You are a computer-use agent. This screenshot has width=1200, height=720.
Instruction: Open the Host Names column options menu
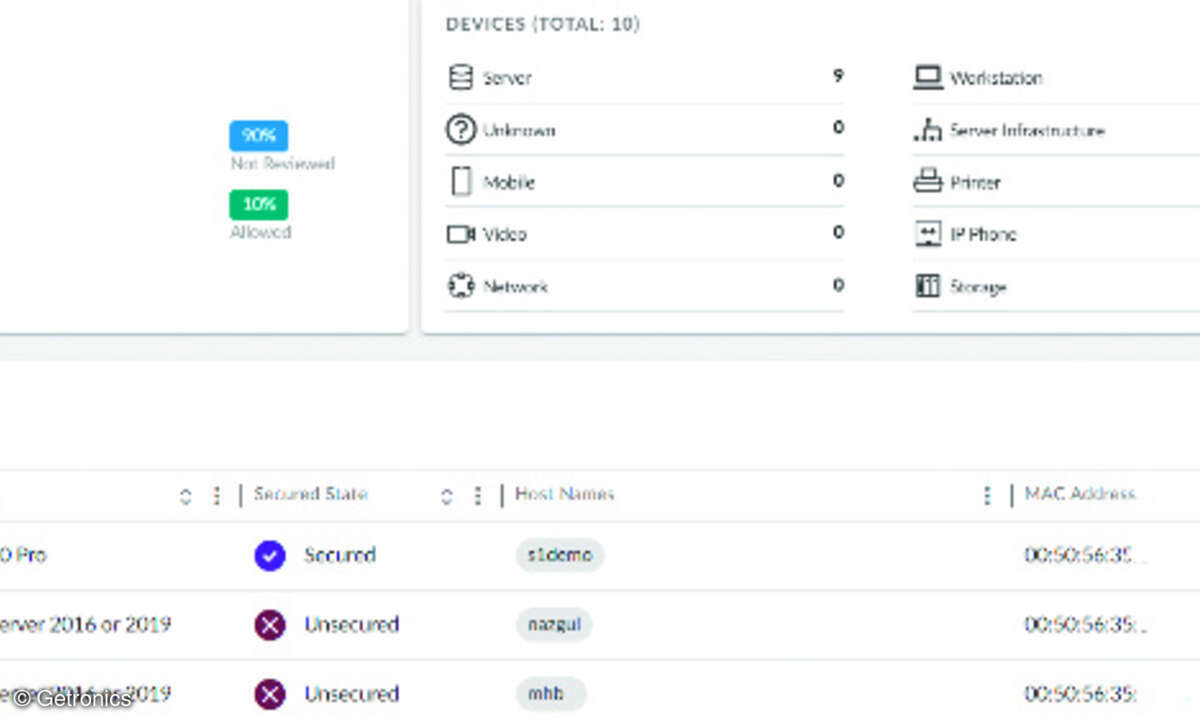pyautogui.click(x=987, y=496)
